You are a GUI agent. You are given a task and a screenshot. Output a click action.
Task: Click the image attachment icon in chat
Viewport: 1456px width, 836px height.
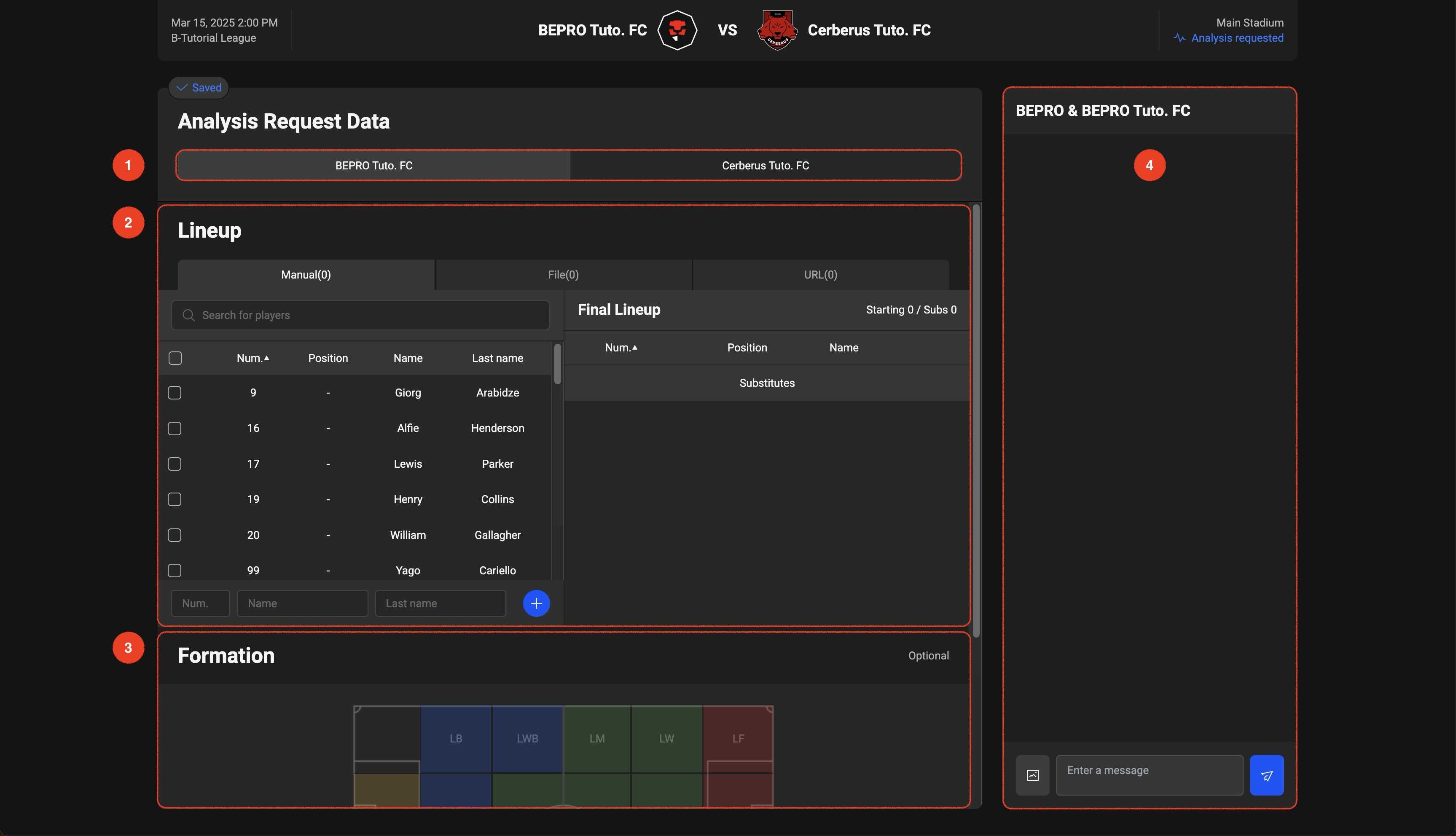[1032, 775]
